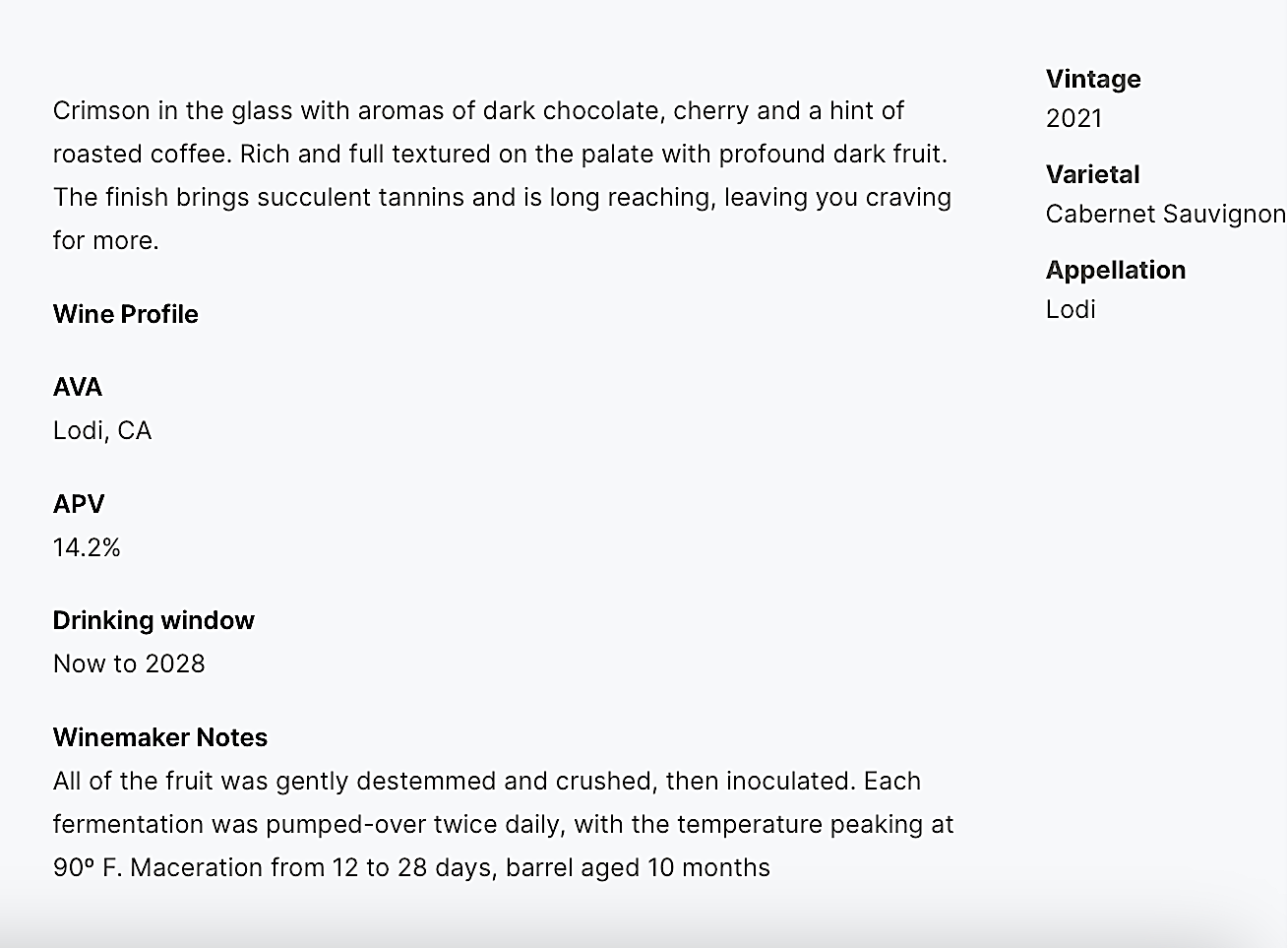Click the Winemaker Notes heading
This screenshot has width=1288, height=948.
click(x=160, y=737)
